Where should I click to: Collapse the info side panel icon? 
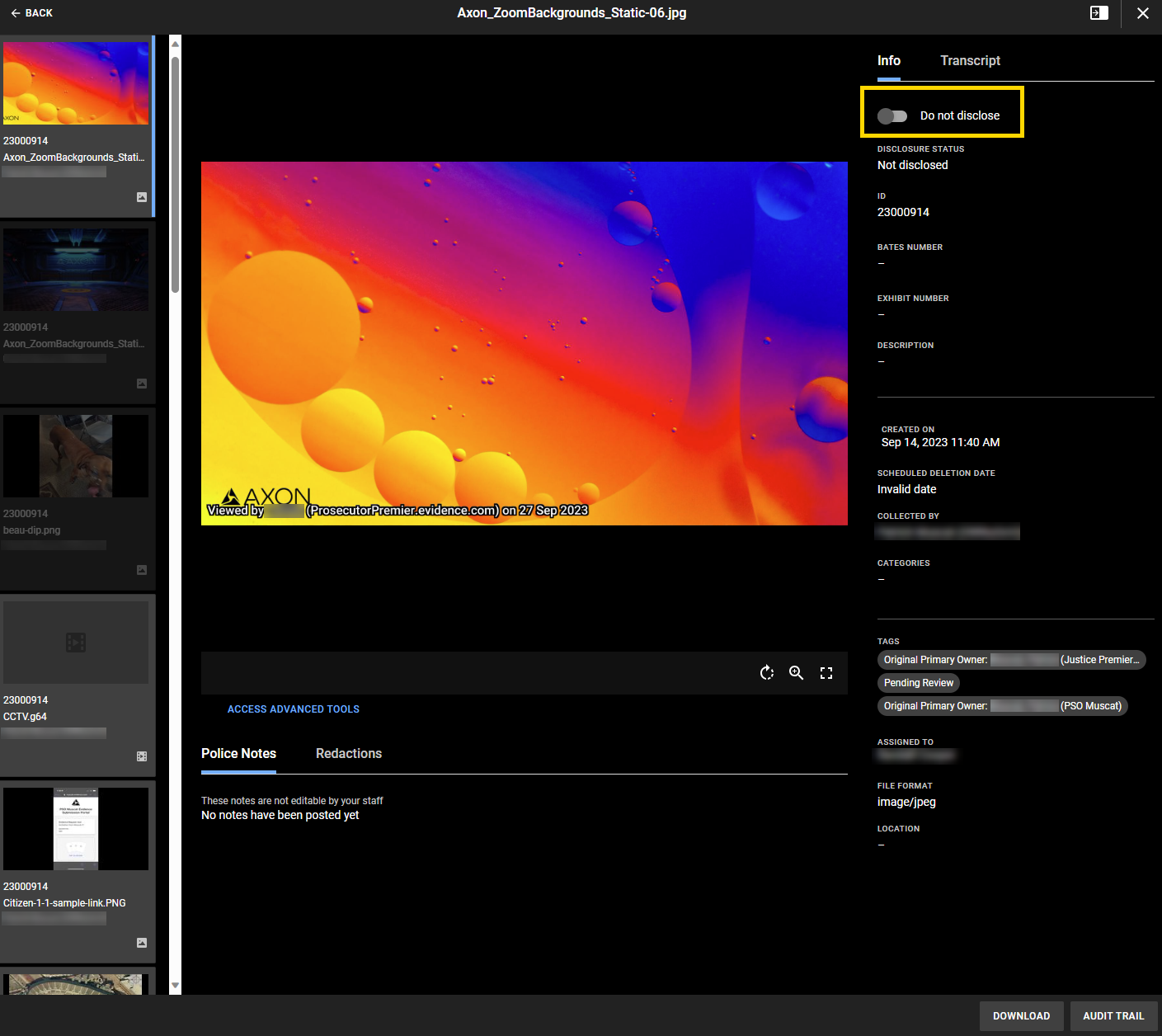(1098, 13)
